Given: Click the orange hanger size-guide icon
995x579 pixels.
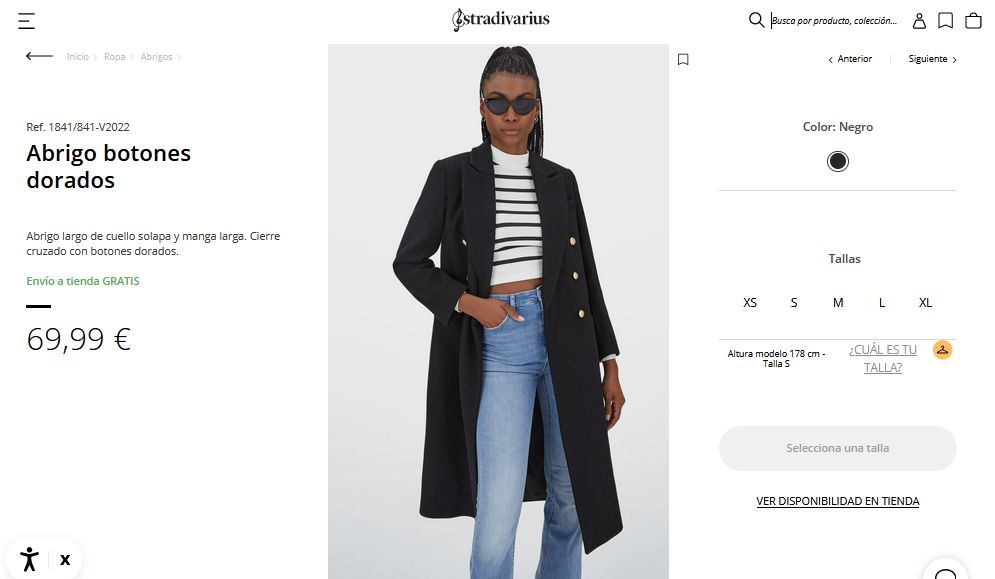Looking at the screenshot, I should pos(942,350).
